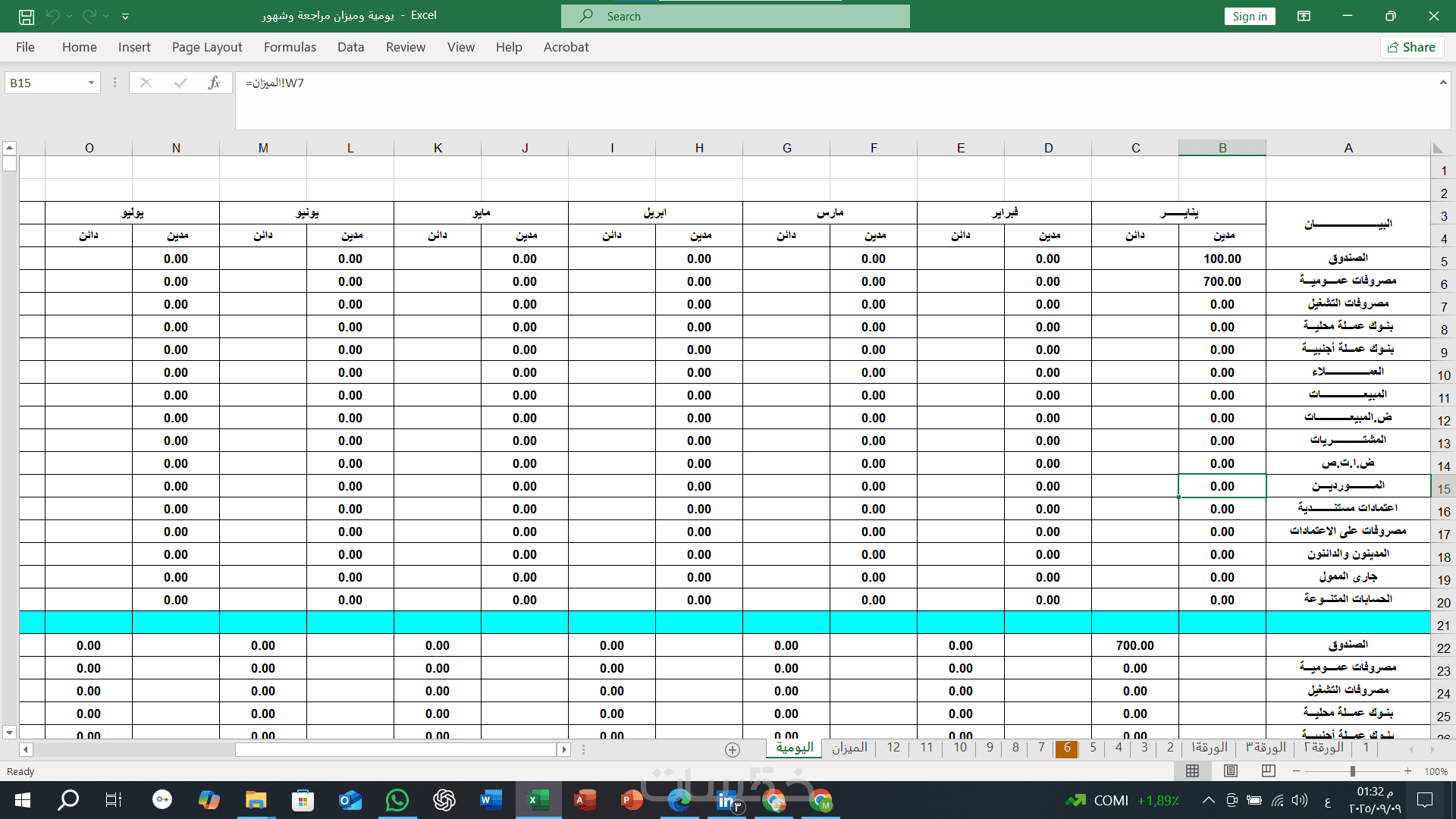Open WhatsApp from the taskbar
Viewport: 1456px width, 819px height.
click(397, 800)
